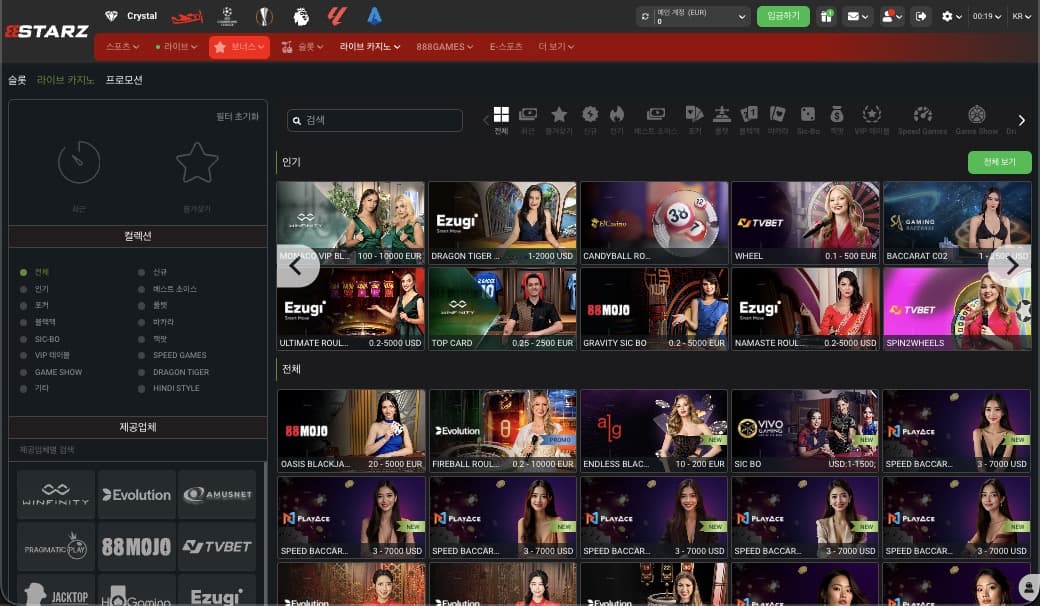The image size is (1040, 606).
Task: Click the green 입금하기 deposit button
Action: tap(783, 16)
